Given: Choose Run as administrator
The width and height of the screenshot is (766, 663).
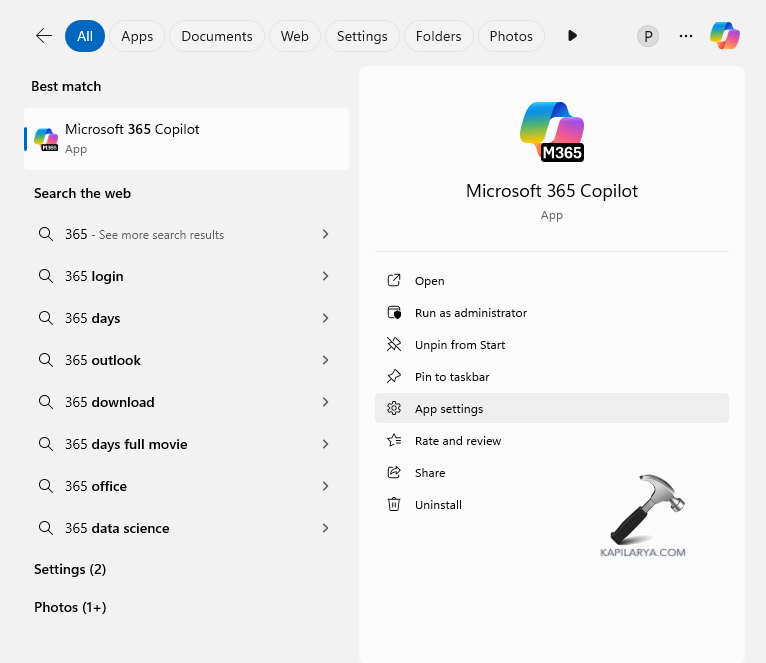Looking at the screenshot, I should (470, 313).
